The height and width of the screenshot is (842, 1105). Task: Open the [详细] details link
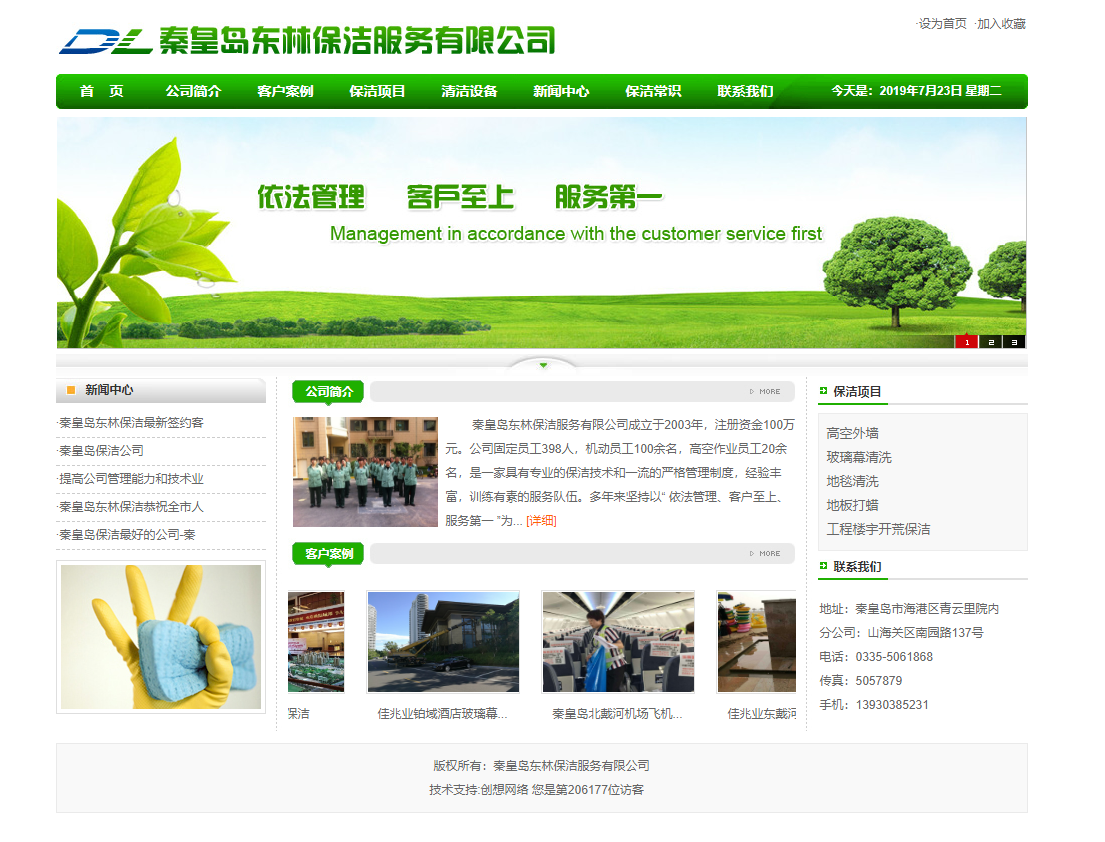pyautogui.click(x=541, y=521)
